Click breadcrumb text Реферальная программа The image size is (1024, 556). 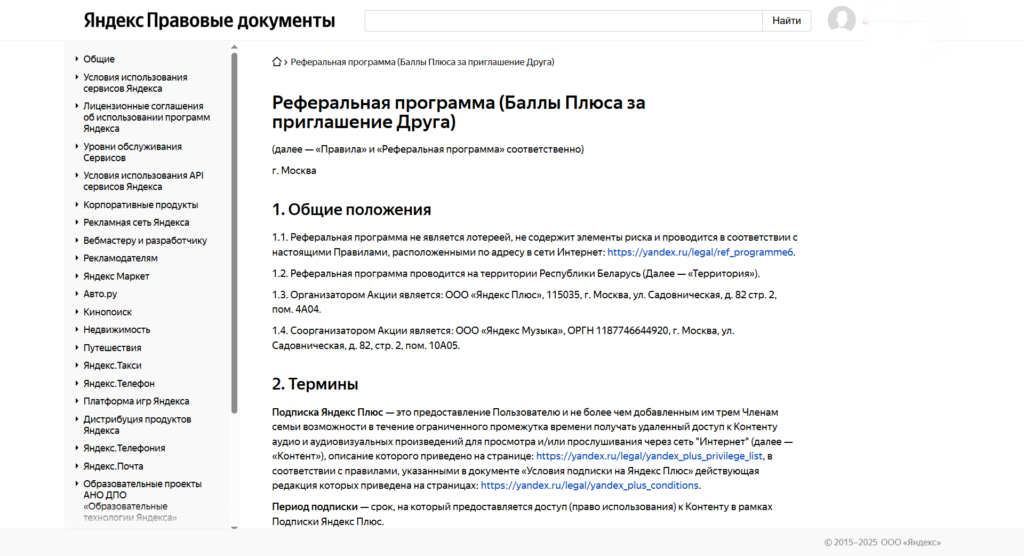click(x=423, y=62)
